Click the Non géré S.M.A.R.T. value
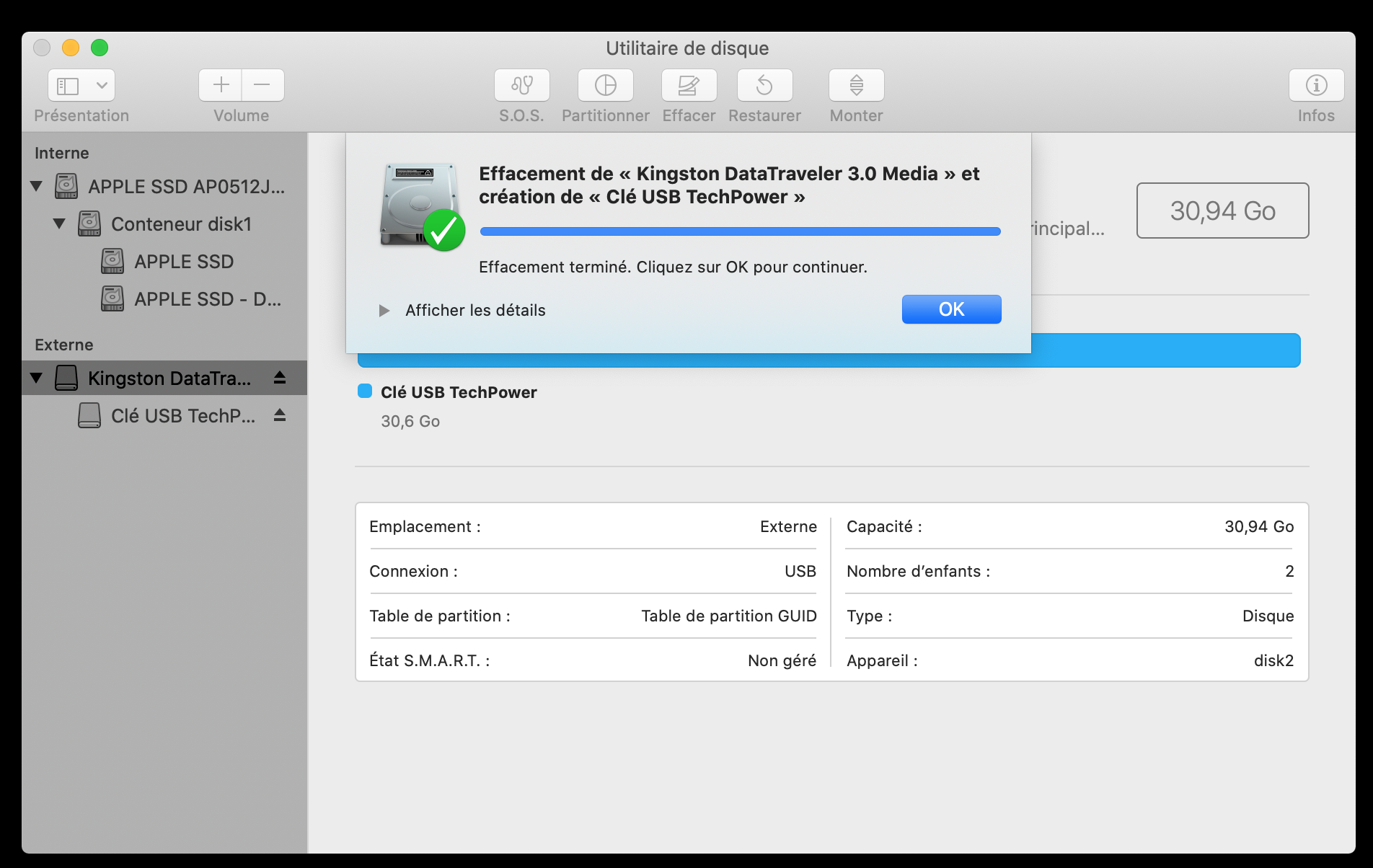Viewport: 1373px width, 868px height. coord(782,660)
